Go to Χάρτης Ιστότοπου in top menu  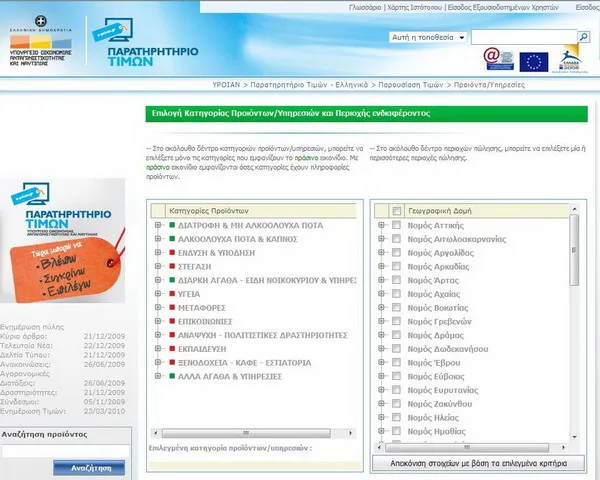(x=421, y=6)
